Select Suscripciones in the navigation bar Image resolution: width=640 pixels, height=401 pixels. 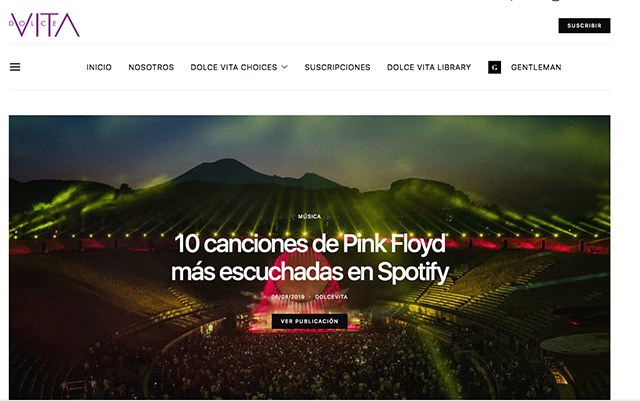pos(337,67)
